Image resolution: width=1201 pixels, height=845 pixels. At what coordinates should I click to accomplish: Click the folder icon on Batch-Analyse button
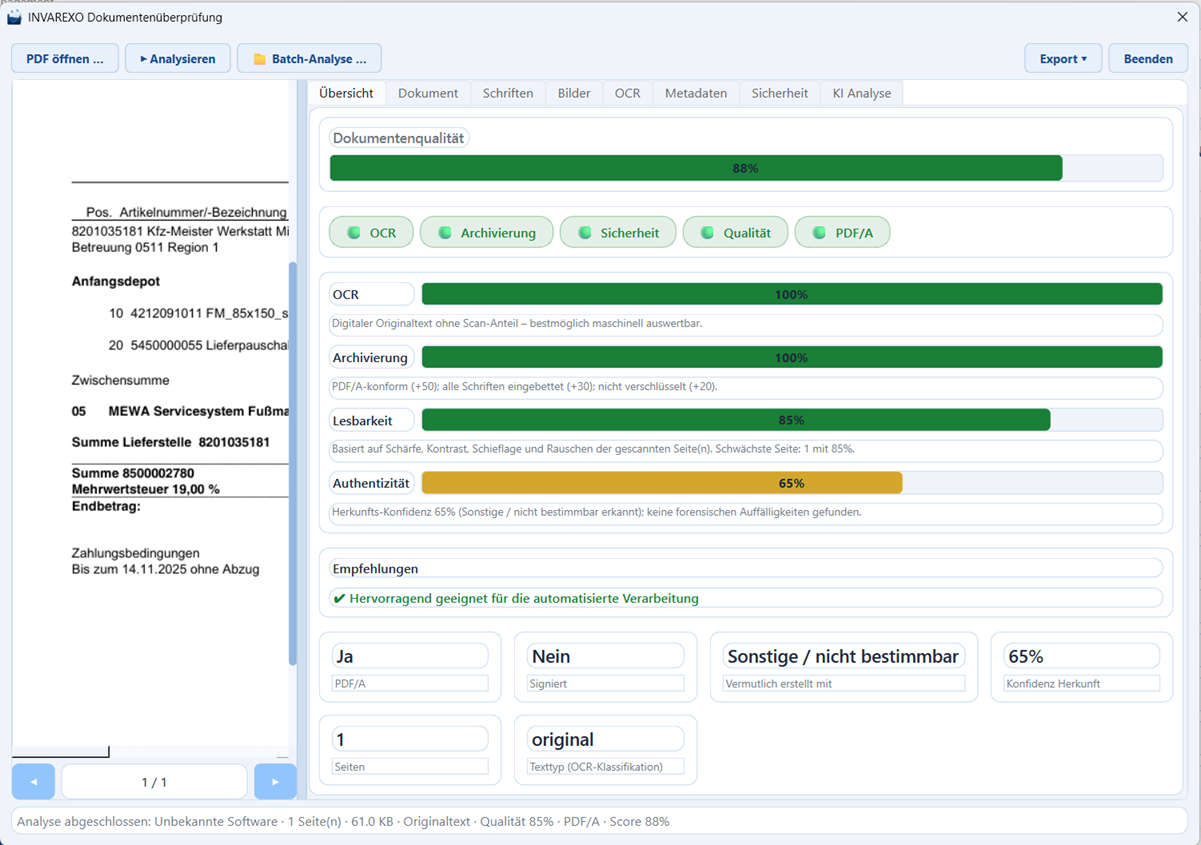click(x=260, y=59)
